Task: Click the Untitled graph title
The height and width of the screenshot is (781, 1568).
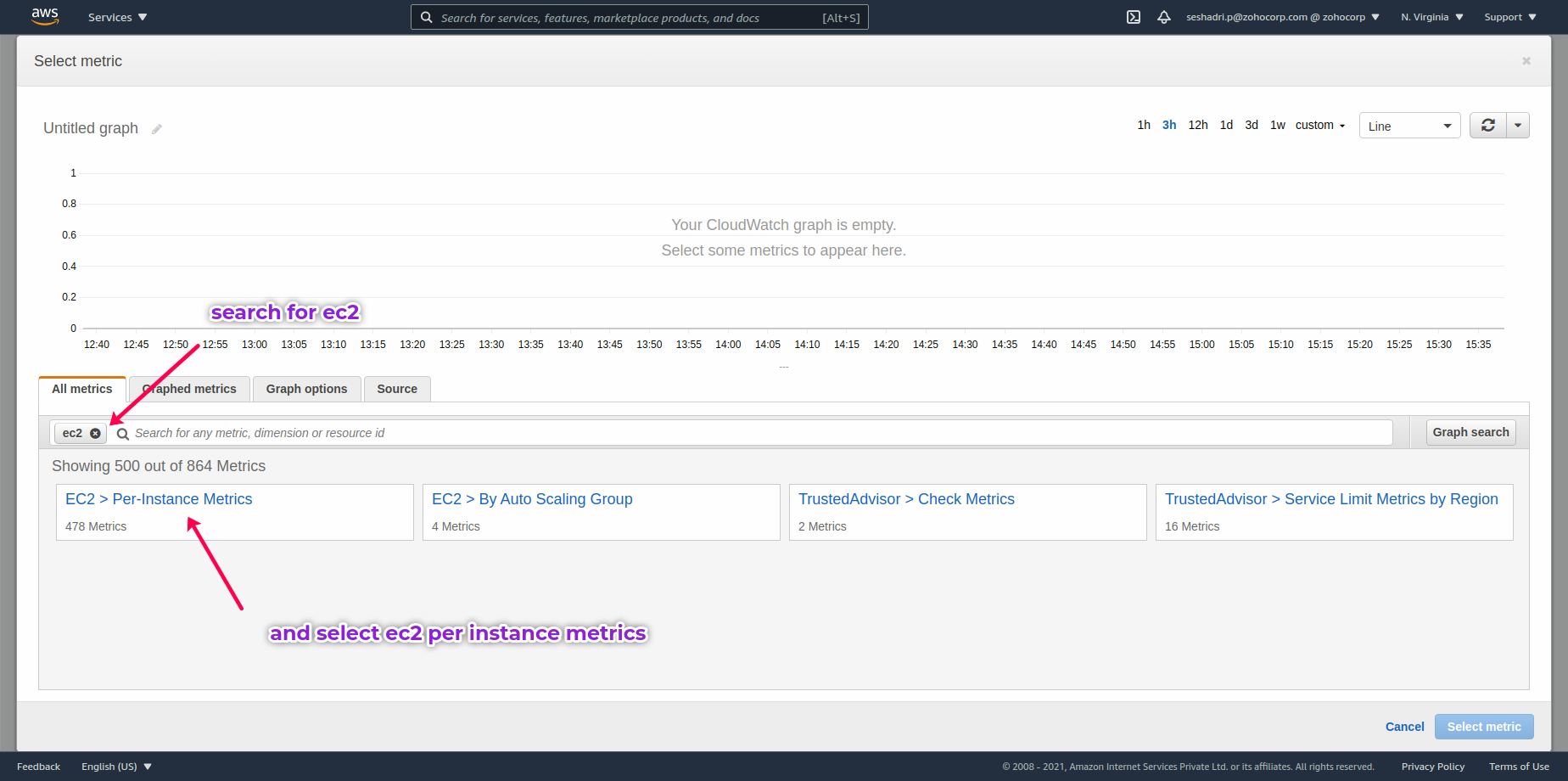Action: (91, 128)
